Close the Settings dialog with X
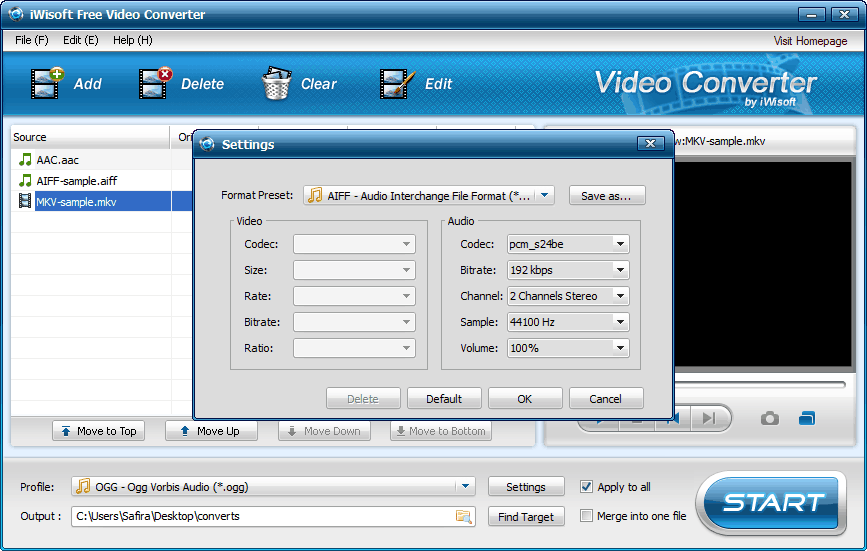The image size is (867, 551). click(650, 144)
